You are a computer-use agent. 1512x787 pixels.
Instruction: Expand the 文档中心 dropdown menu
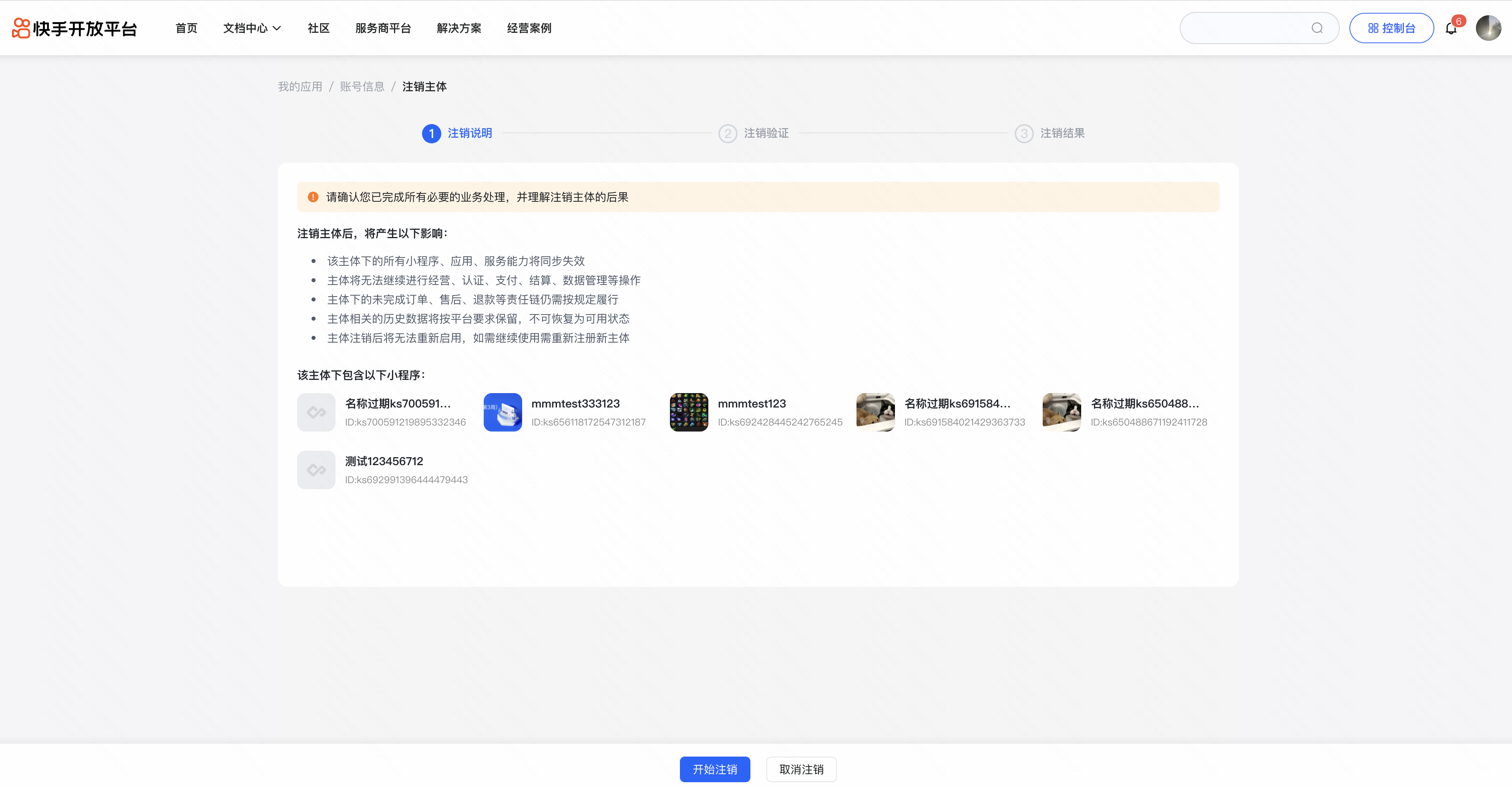pos(252,28)
